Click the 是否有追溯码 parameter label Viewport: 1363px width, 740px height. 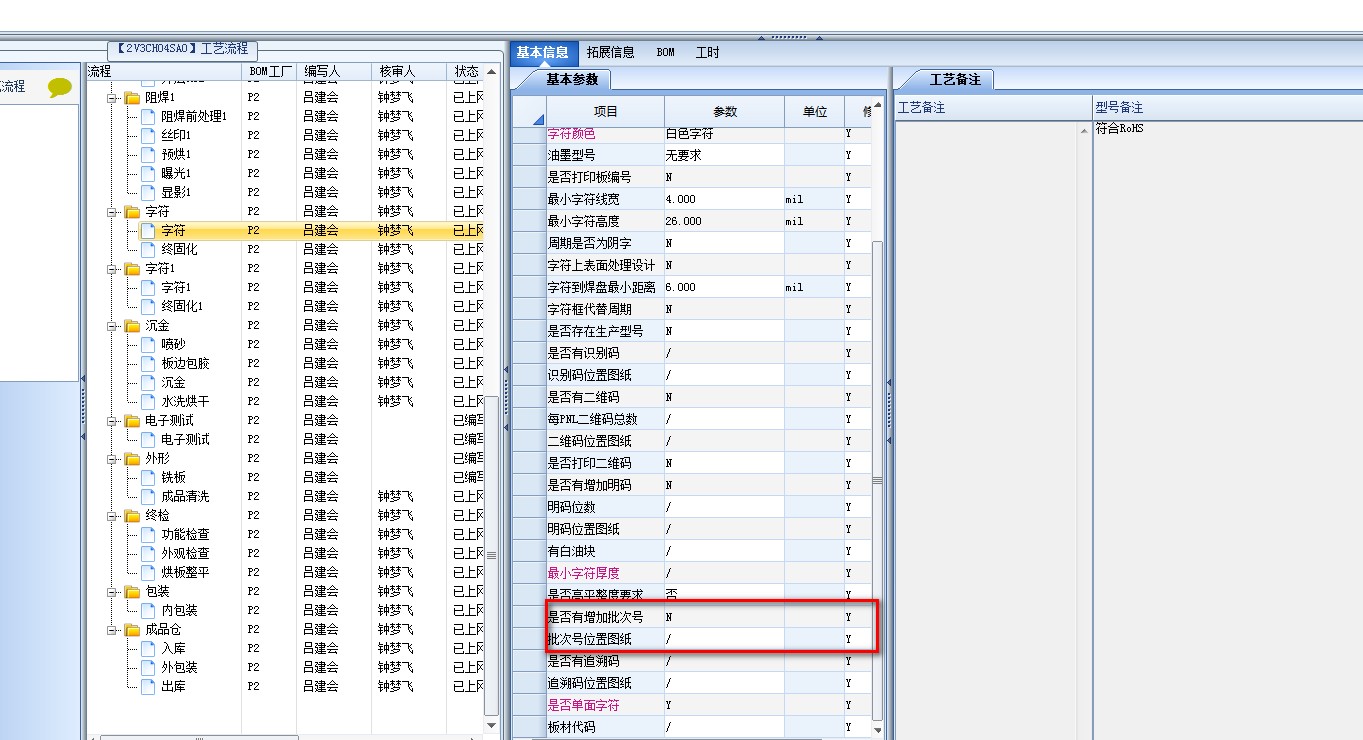coord(584,661)
